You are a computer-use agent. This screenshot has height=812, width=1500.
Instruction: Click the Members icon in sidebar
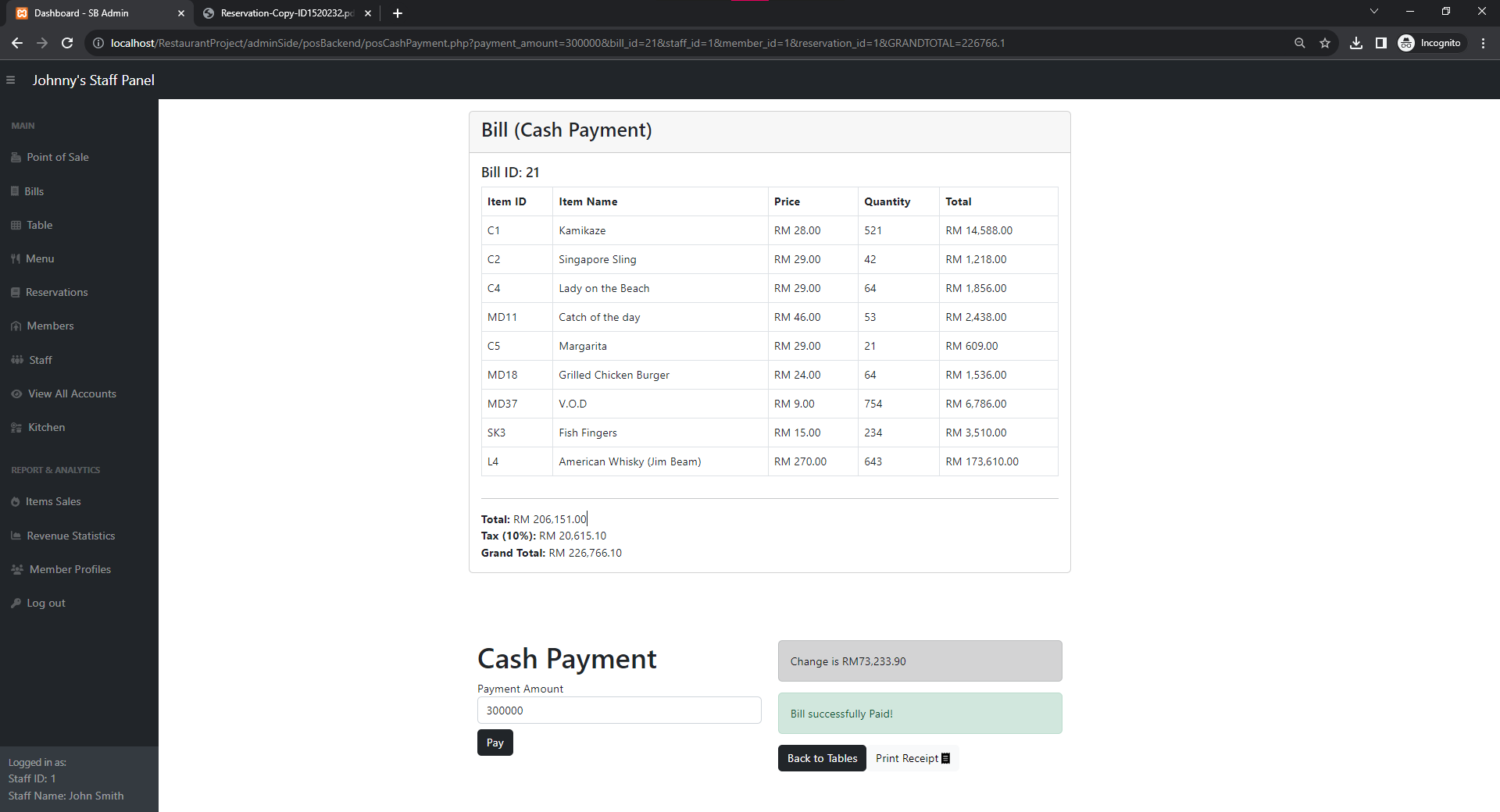click(x=16, y=326)
